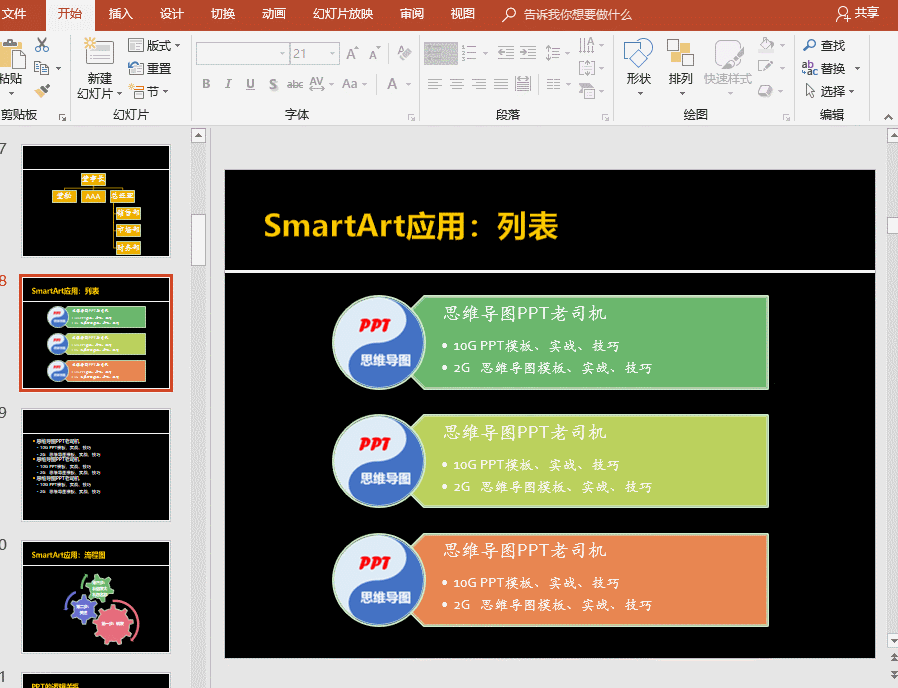The height and width of the screenshot is (688, 898).
Task: Open the 段落 Paragraph dialog launcher
Action: coord(605,117)
